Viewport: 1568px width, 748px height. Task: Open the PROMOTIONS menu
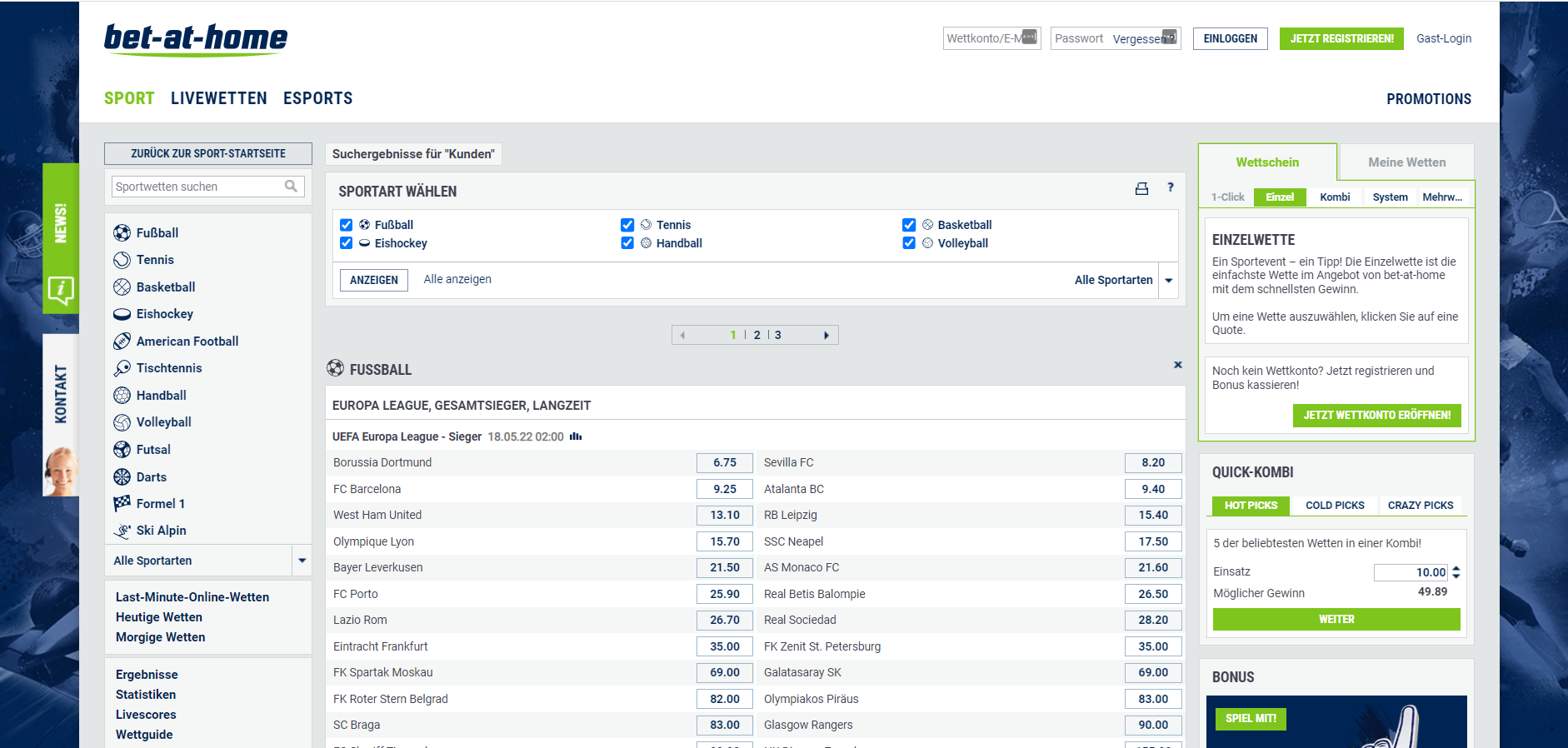coord(1429,99)
